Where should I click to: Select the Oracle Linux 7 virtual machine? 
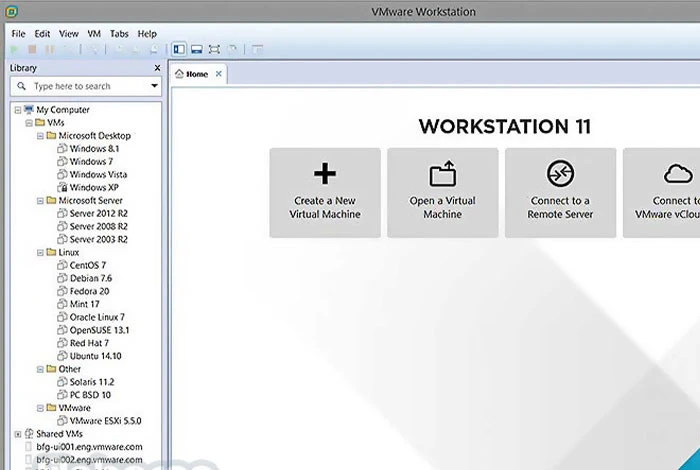pos(92,317)
